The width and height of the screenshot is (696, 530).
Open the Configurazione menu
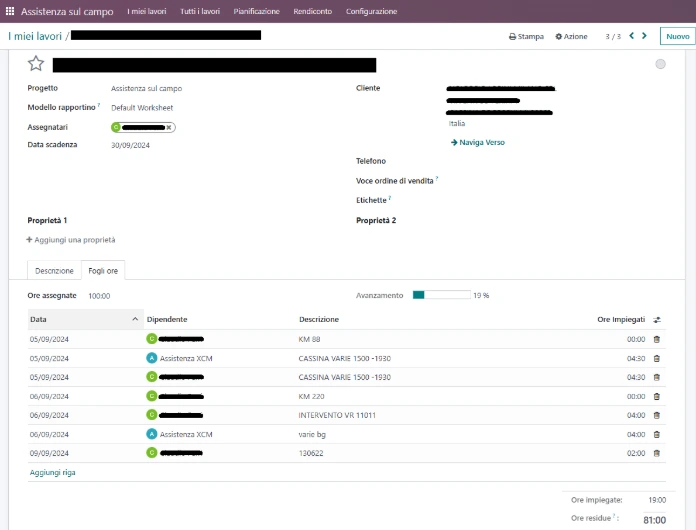click(x=372, y=12)
